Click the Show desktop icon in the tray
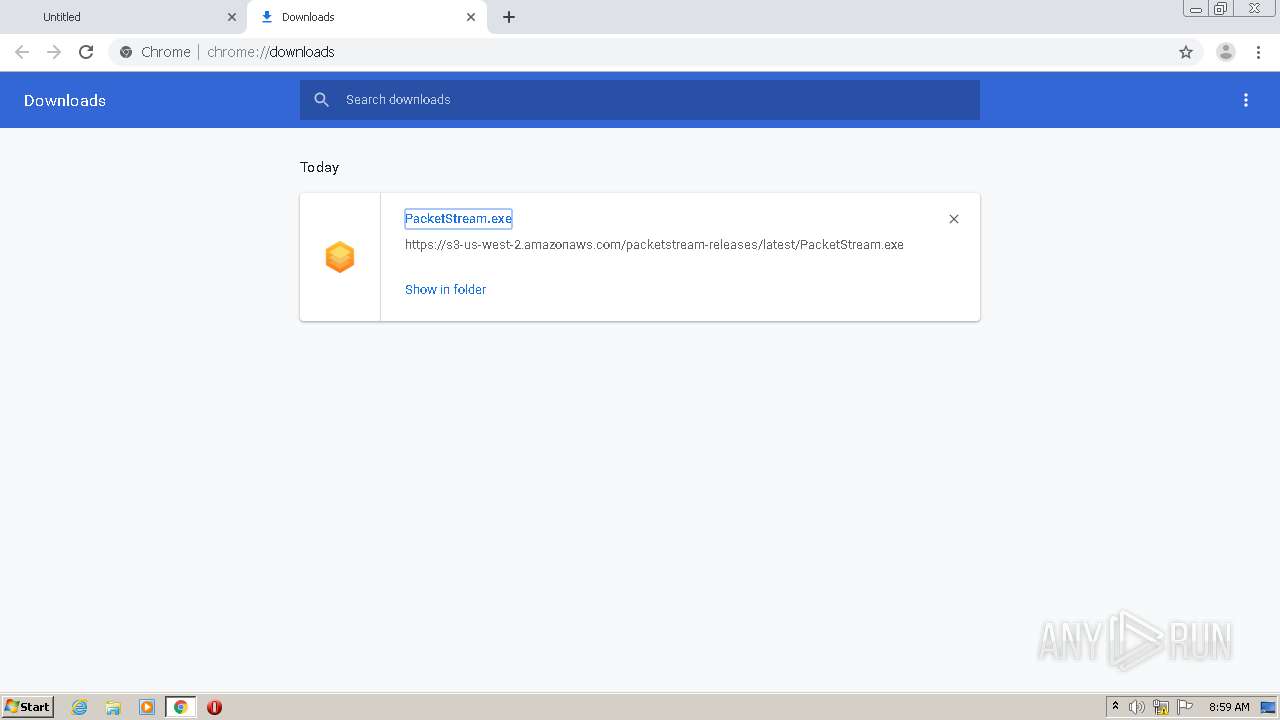1280x720 pixels. point(1269,707)
